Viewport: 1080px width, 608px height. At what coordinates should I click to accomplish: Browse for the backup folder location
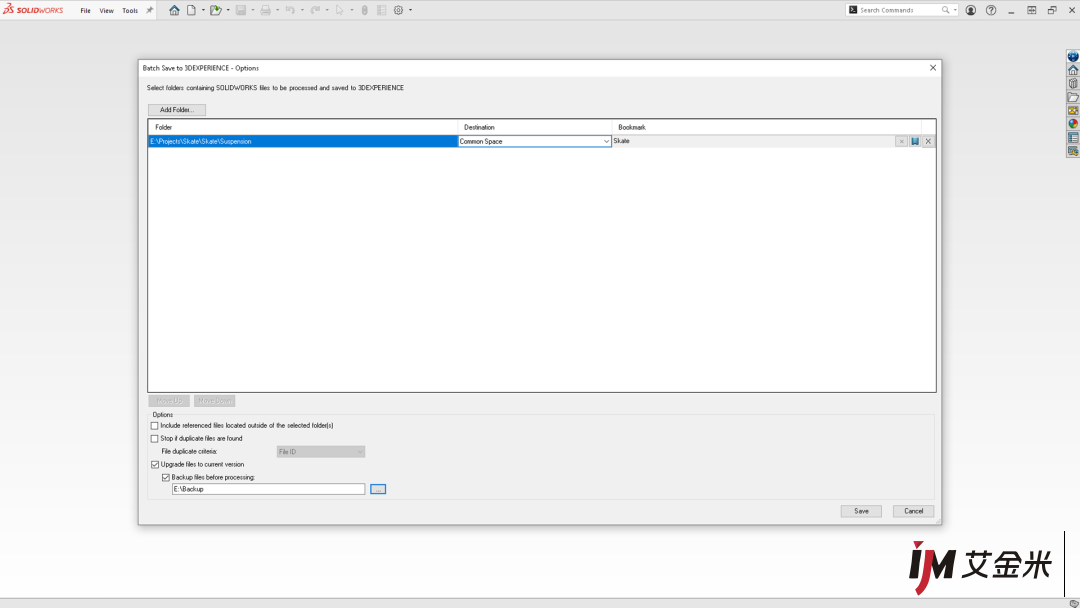tap(378, 489)
